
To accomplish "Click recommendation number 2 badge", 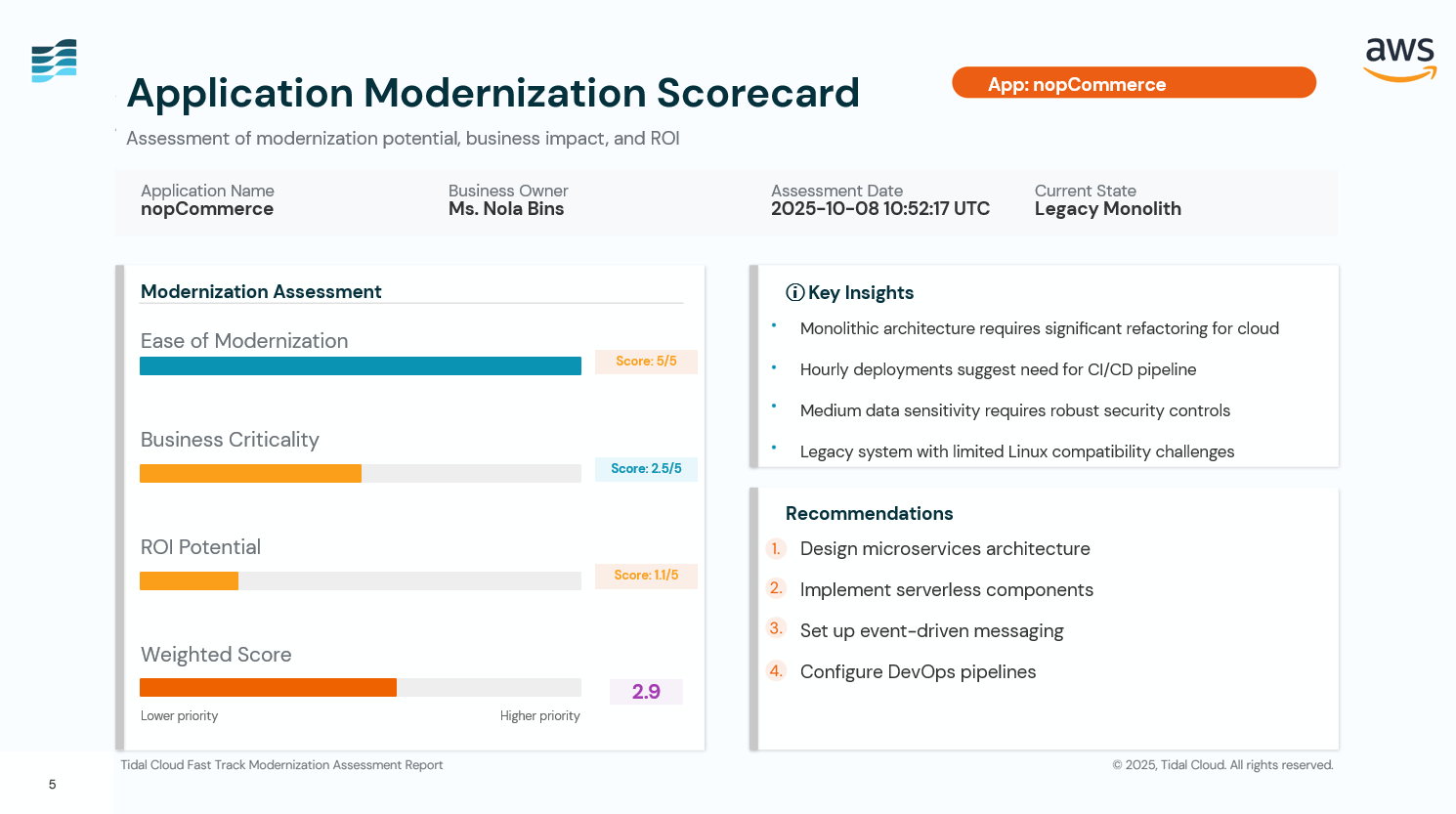I will (x=776, y=588).
